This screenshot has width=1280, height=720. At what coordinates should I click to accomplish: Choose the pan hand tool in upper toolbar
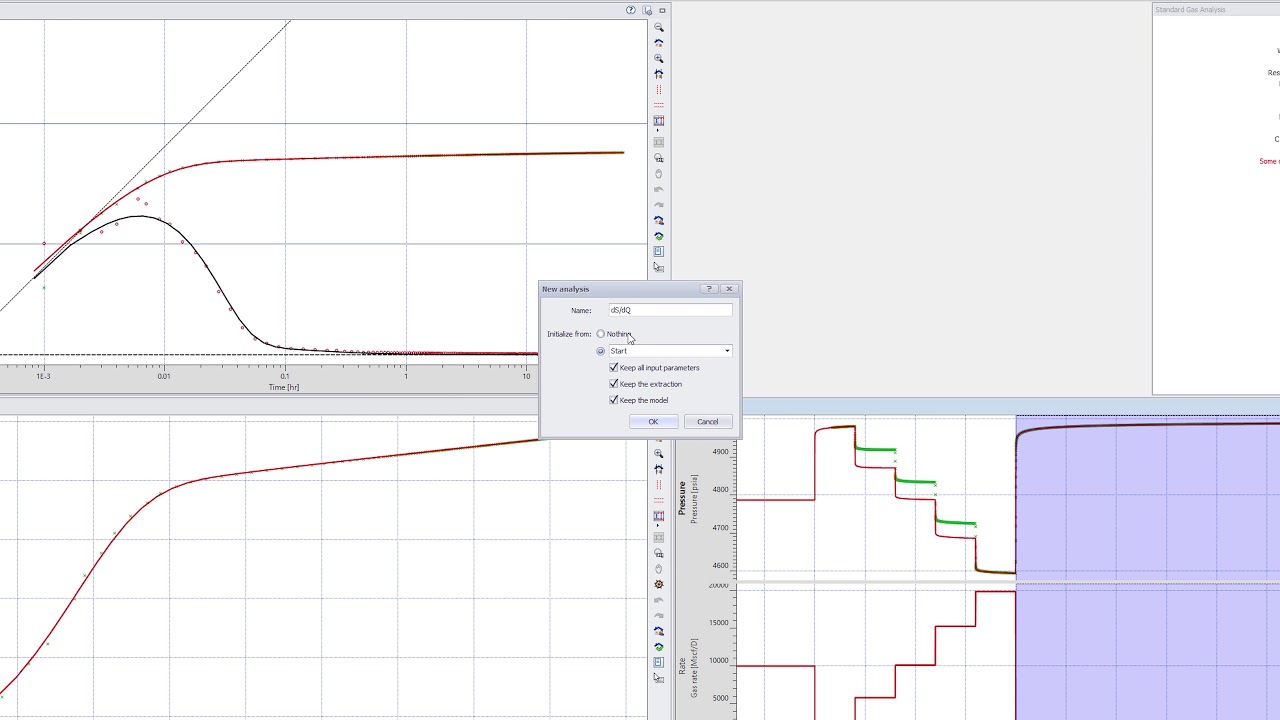(x=658, y=173)
